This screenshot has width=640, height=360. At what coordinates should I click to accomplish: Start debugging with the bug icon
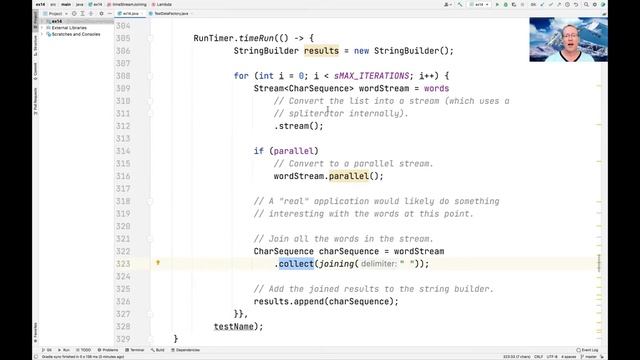click(x=506, y=4)
